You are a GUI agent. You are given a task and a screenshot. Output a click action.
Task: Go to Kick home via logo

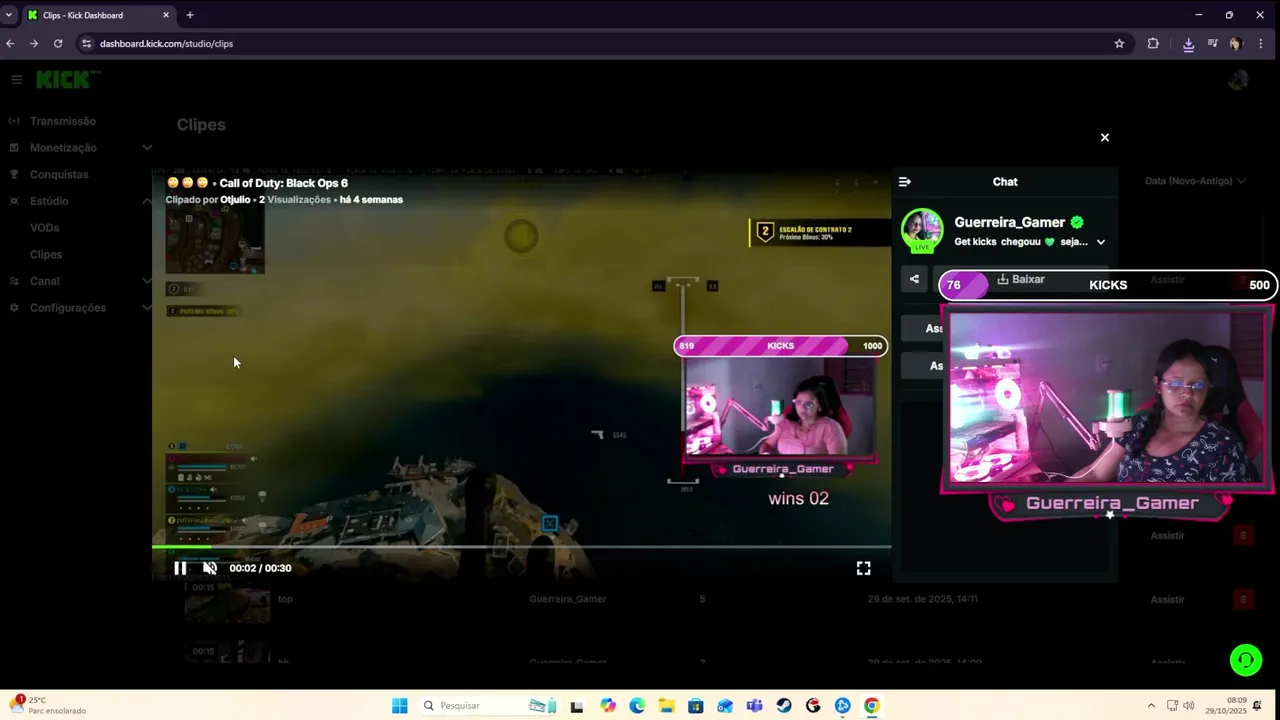[68, 79]
